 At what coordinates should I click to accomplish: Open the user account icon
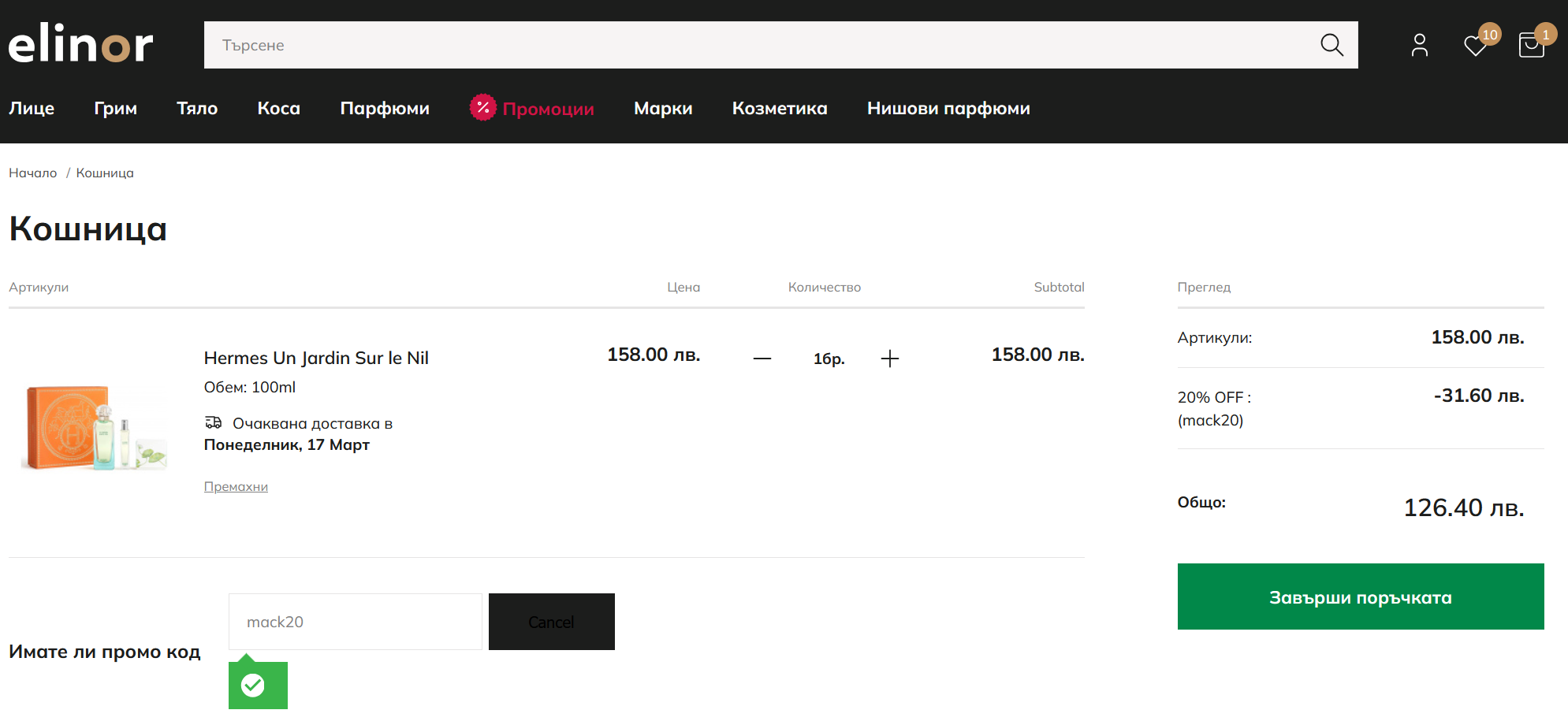pos(1419,46)
